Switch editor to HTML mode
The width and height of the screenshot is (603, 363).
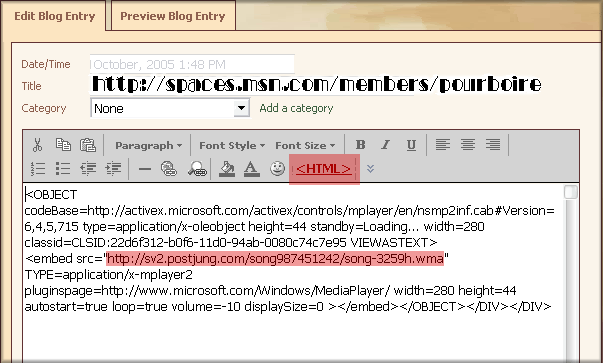point(324,169)
